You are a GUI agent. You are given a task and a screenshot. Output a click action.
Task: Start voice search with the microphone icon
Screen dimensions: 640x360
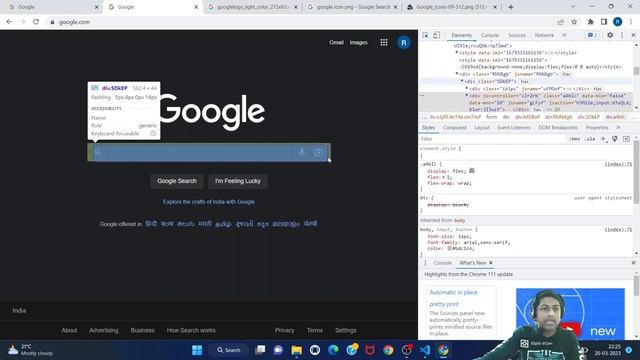[x=301, y=152]
